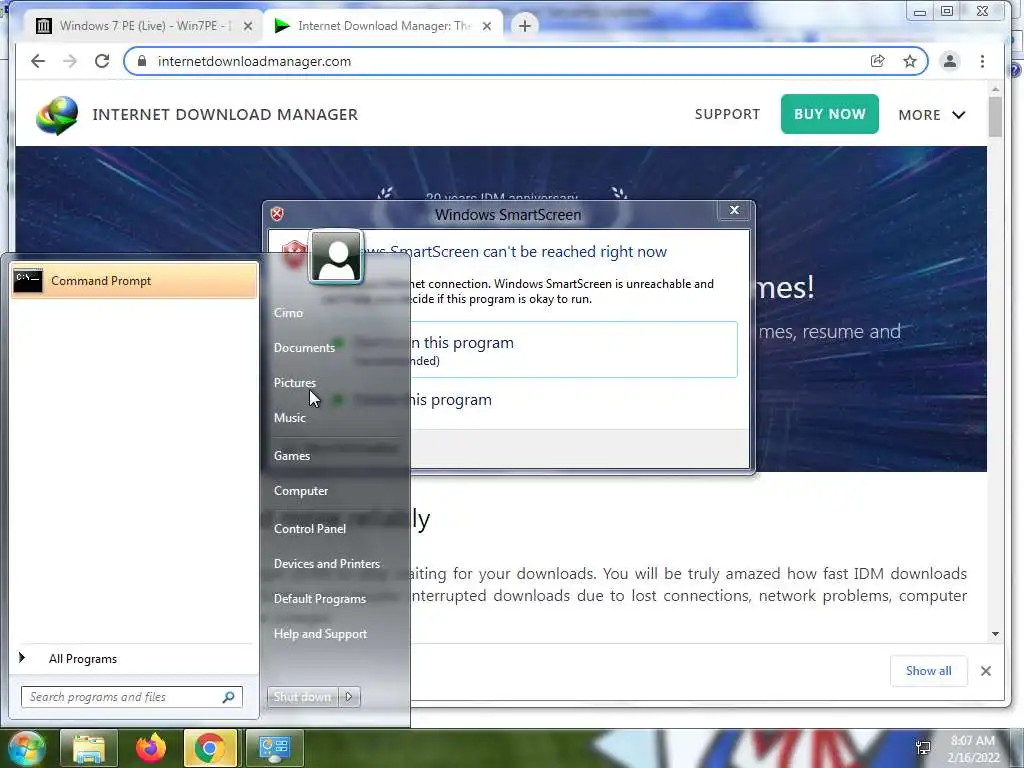This screenshot has width=1024, height=768.
Task: Open Computer from Start menu
Action: click(301, 491)
